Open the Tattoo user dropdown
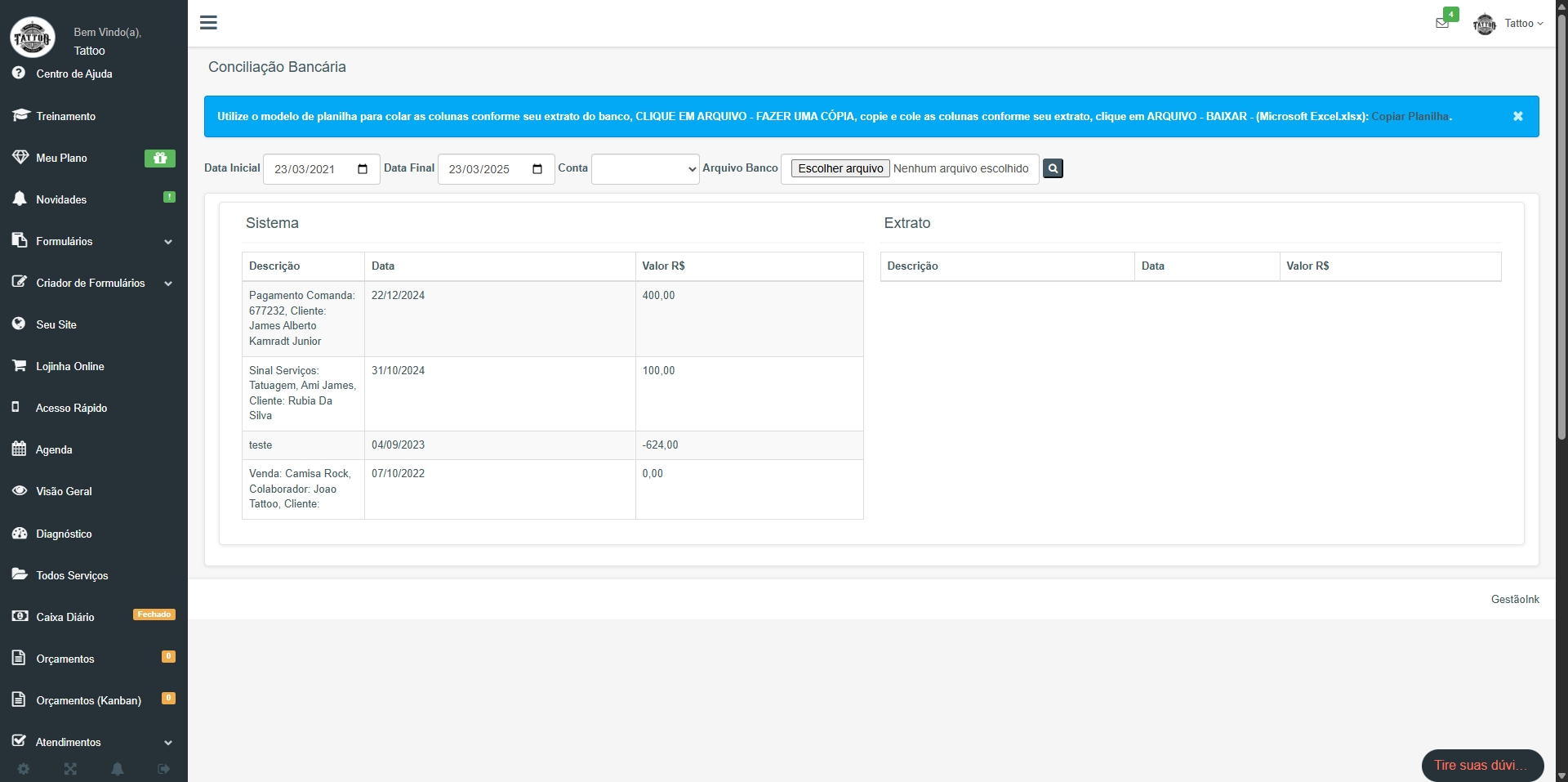1568x782 pixels. click(x=1524, y=23)
